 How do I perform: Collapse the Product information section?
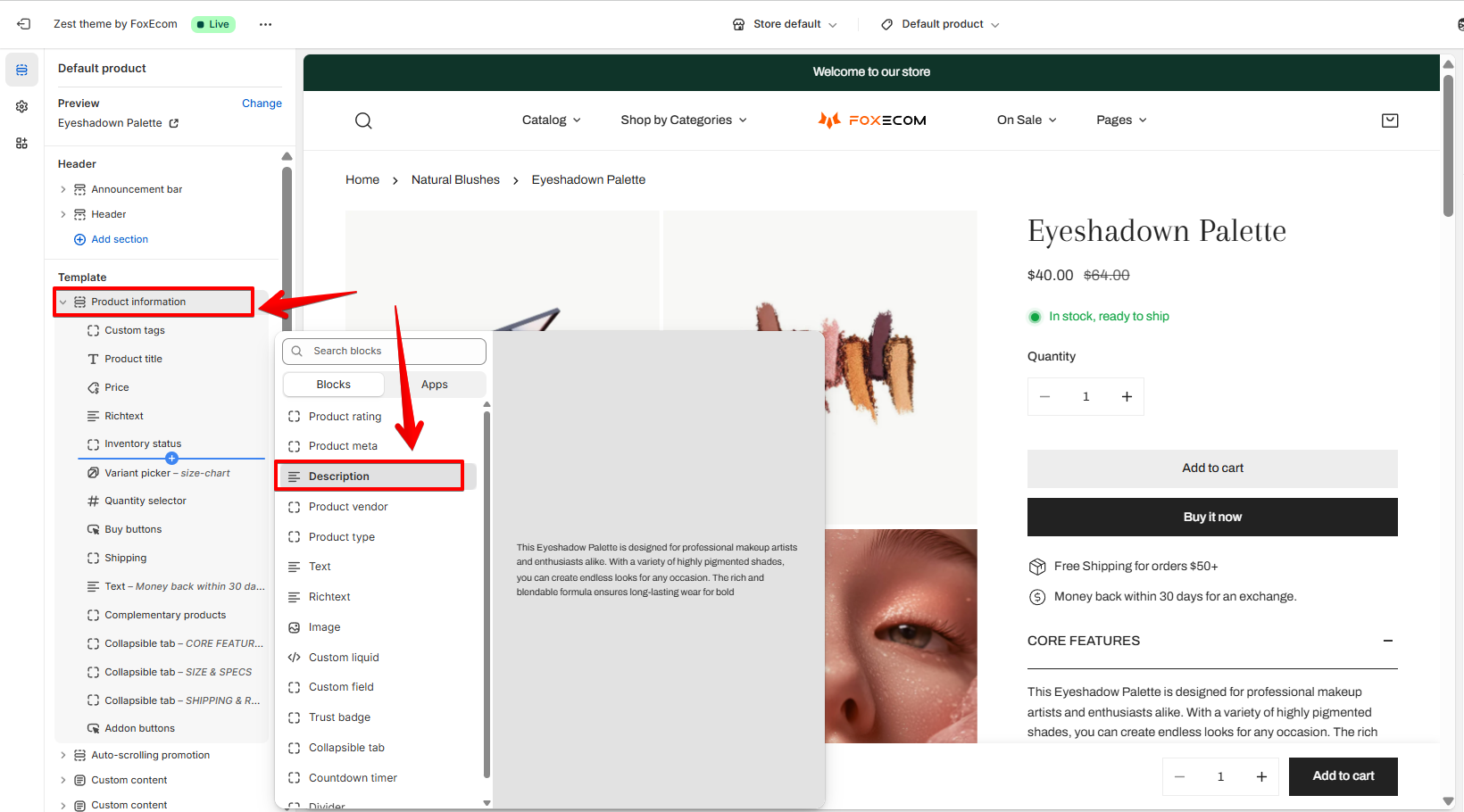62,302
